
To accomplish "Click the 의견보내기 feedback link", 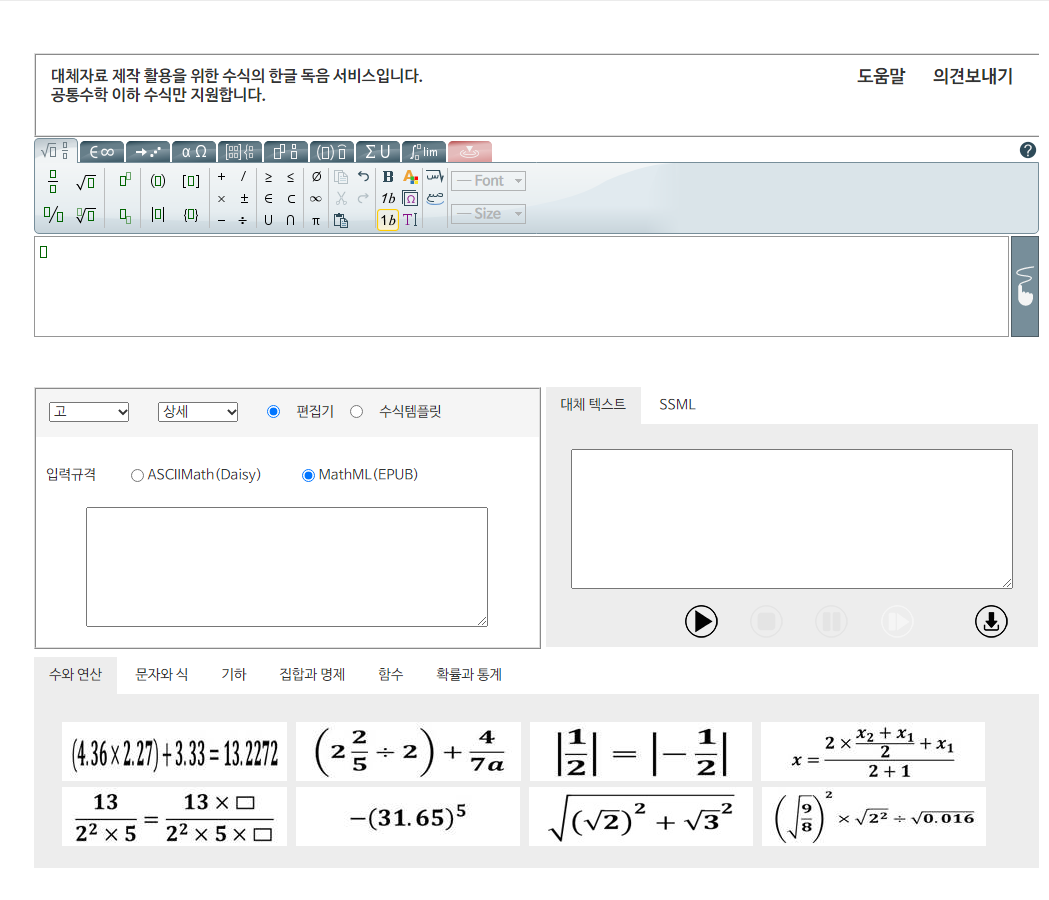I will [x=972, y=76].
